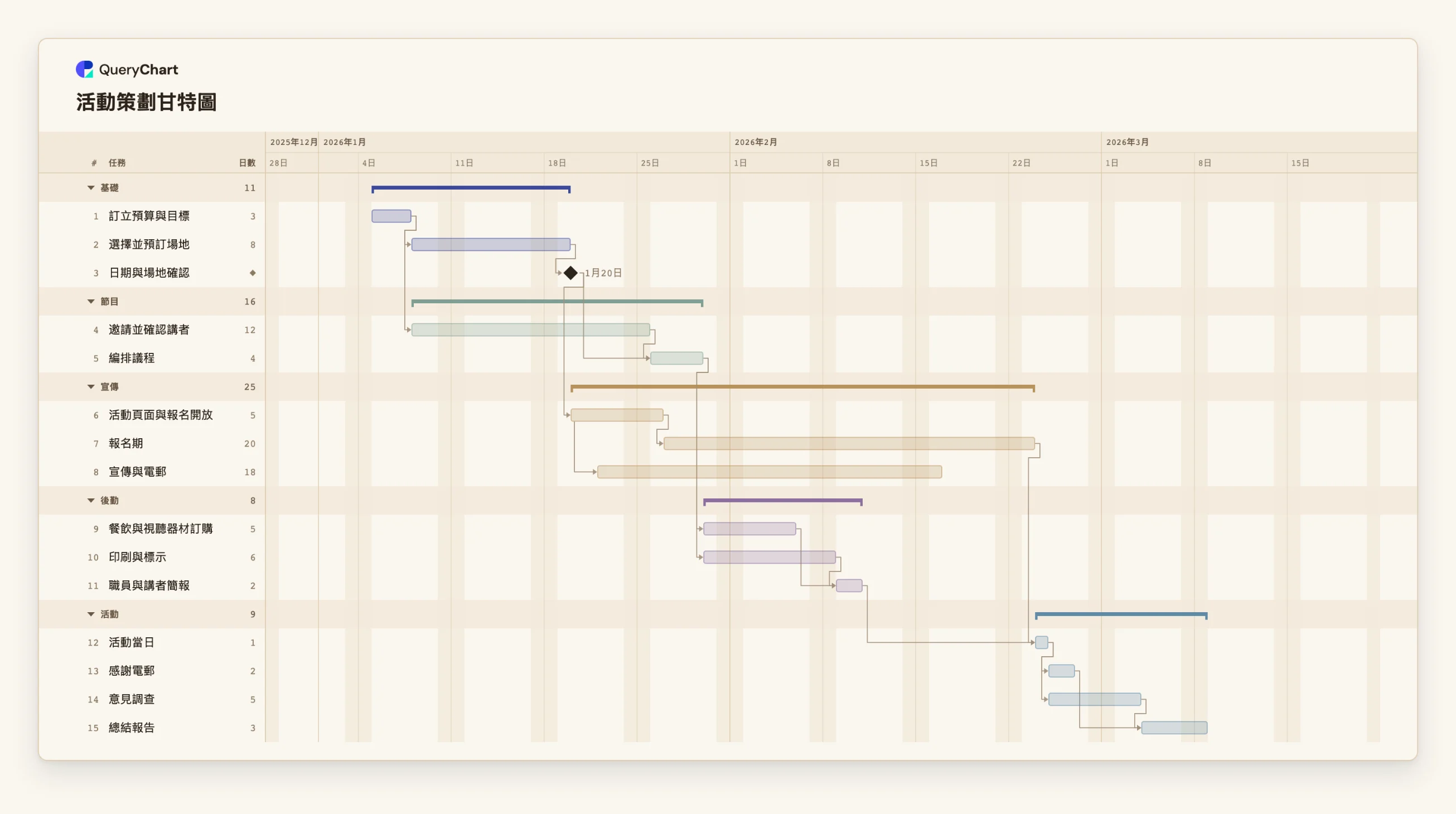Image resolution: width=1456 pixels, height=814 pixels.
Task: Click the 日數 column header
Action: (x=247, y=163)
